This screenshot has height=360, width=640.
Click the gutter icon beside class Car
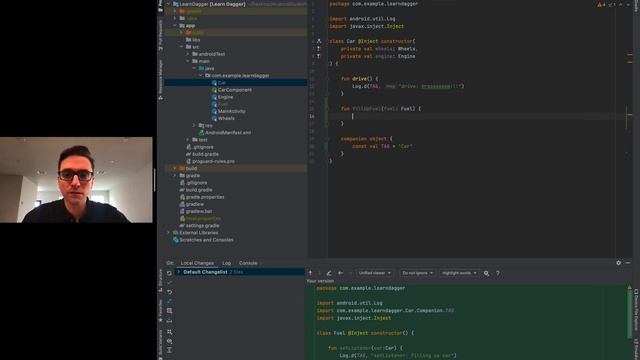coord(319,41)
